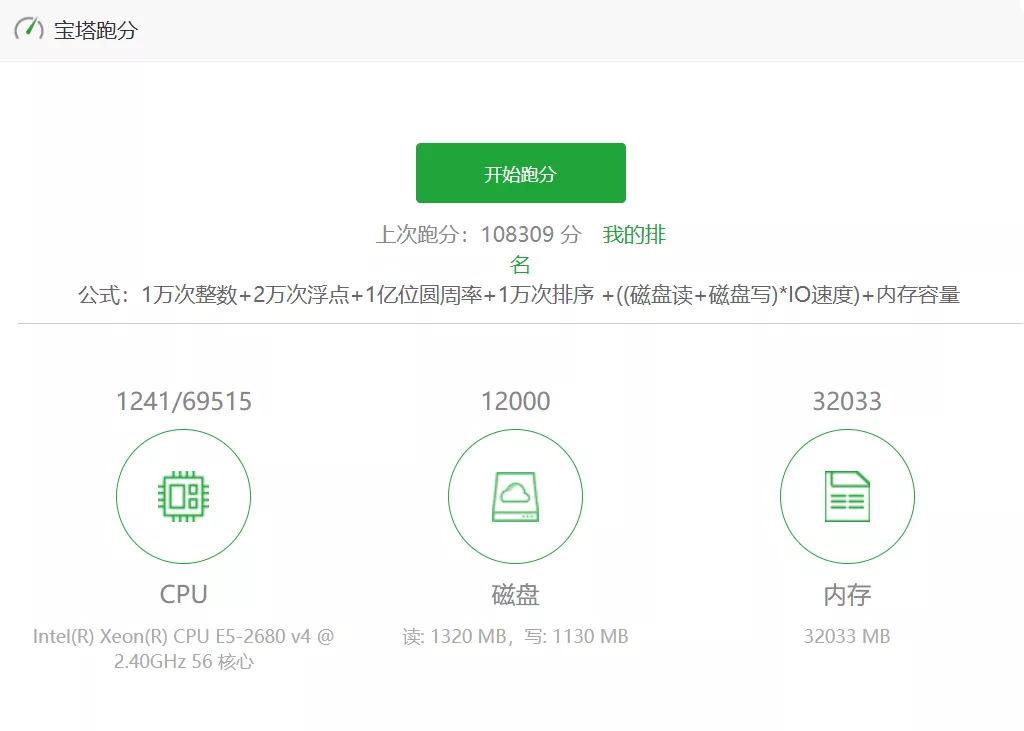Screen dimensions: 1024x731
Task: Click the memory score 32033 above icon
Action: 847,402
